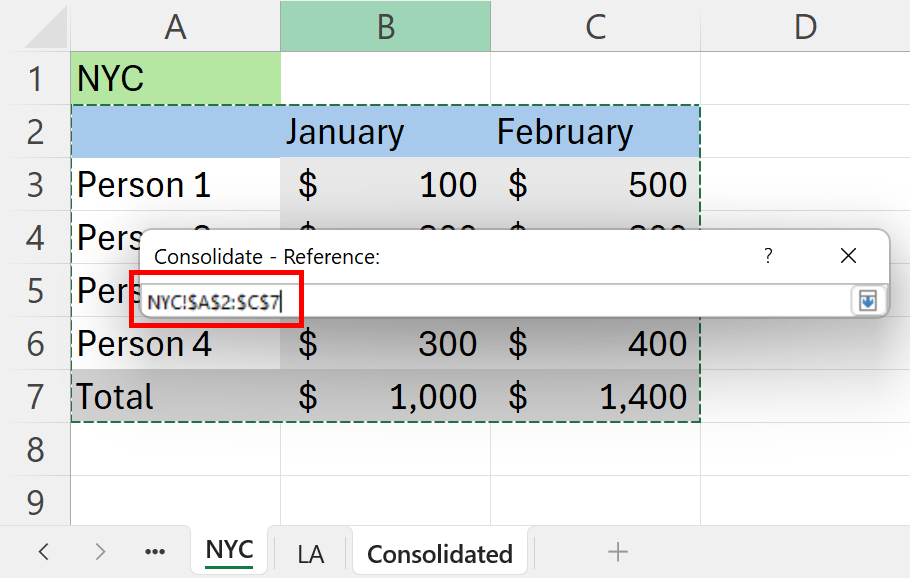This screenshot has width=910, height=578.
Task: Select column D header
Action: (x=805, y=27)
